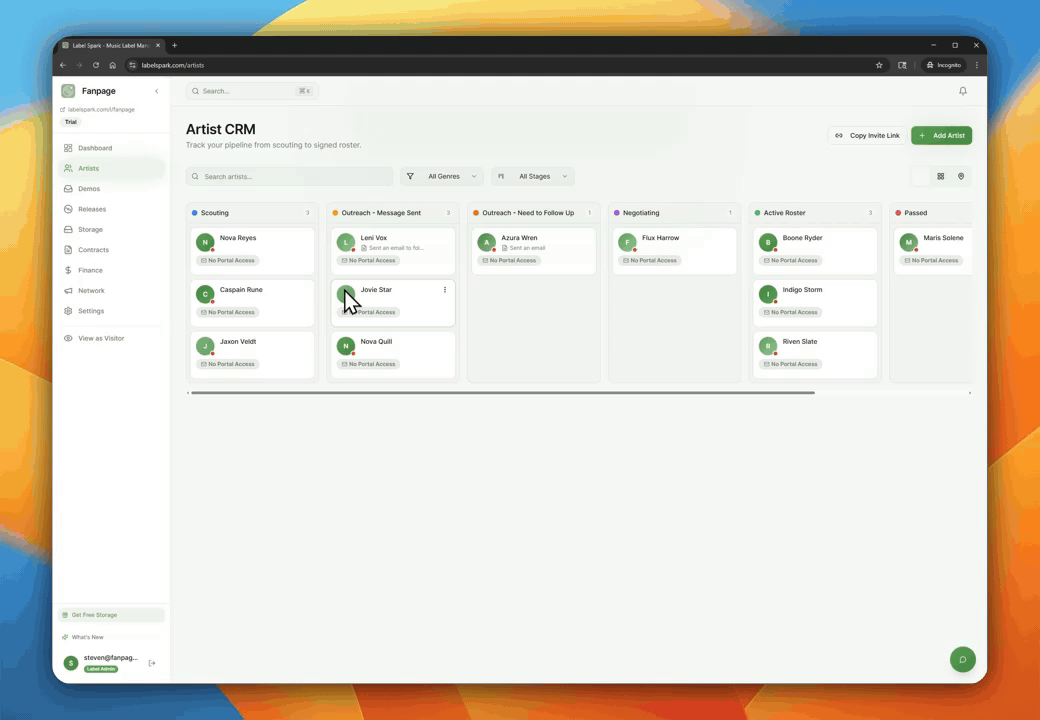
Task: Click the browser reload icon
Action: click(x=96, y=65)
